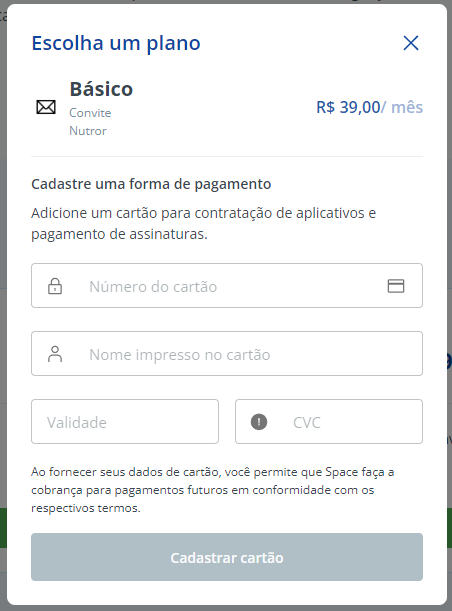Click the padlock icon in card number field

pyautogui.click(x=55, y=286)
